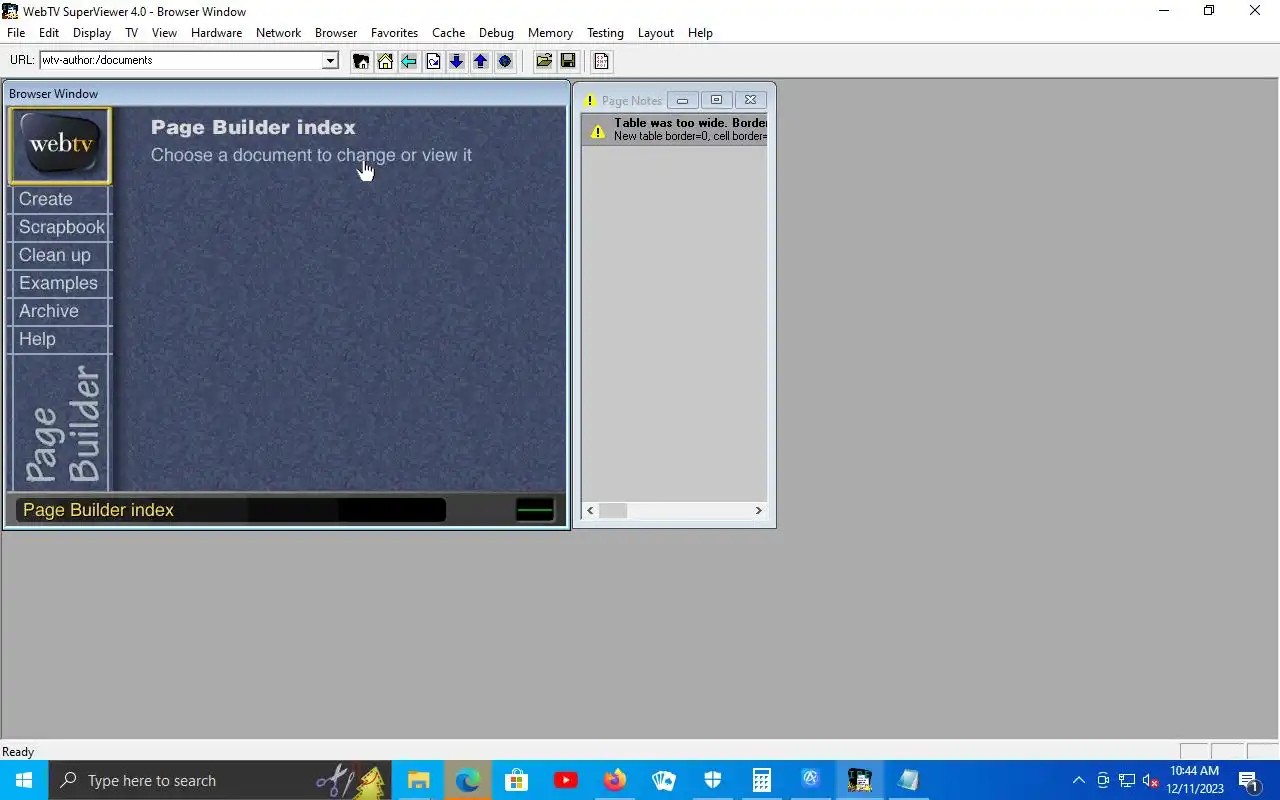Click the Page Notes horizontal scrollbar thumb
Image resolution: width=1280 pixels, height=800 pixels.
coord(613,510)
